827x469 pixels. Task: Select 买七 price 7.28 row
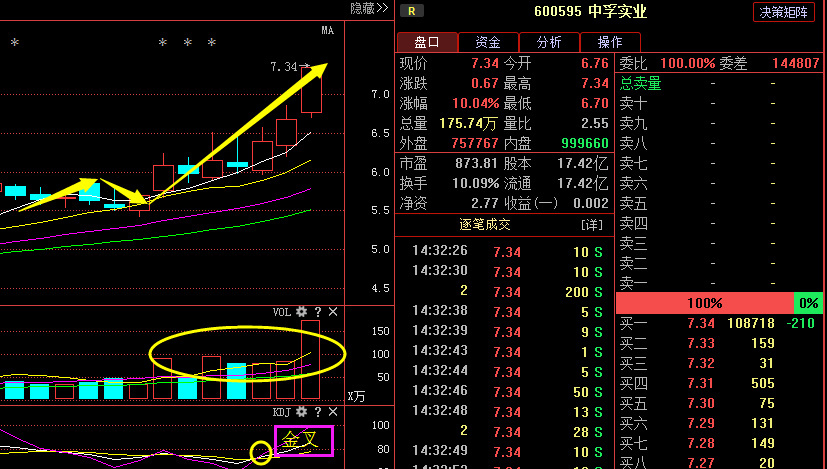(719, 443)
